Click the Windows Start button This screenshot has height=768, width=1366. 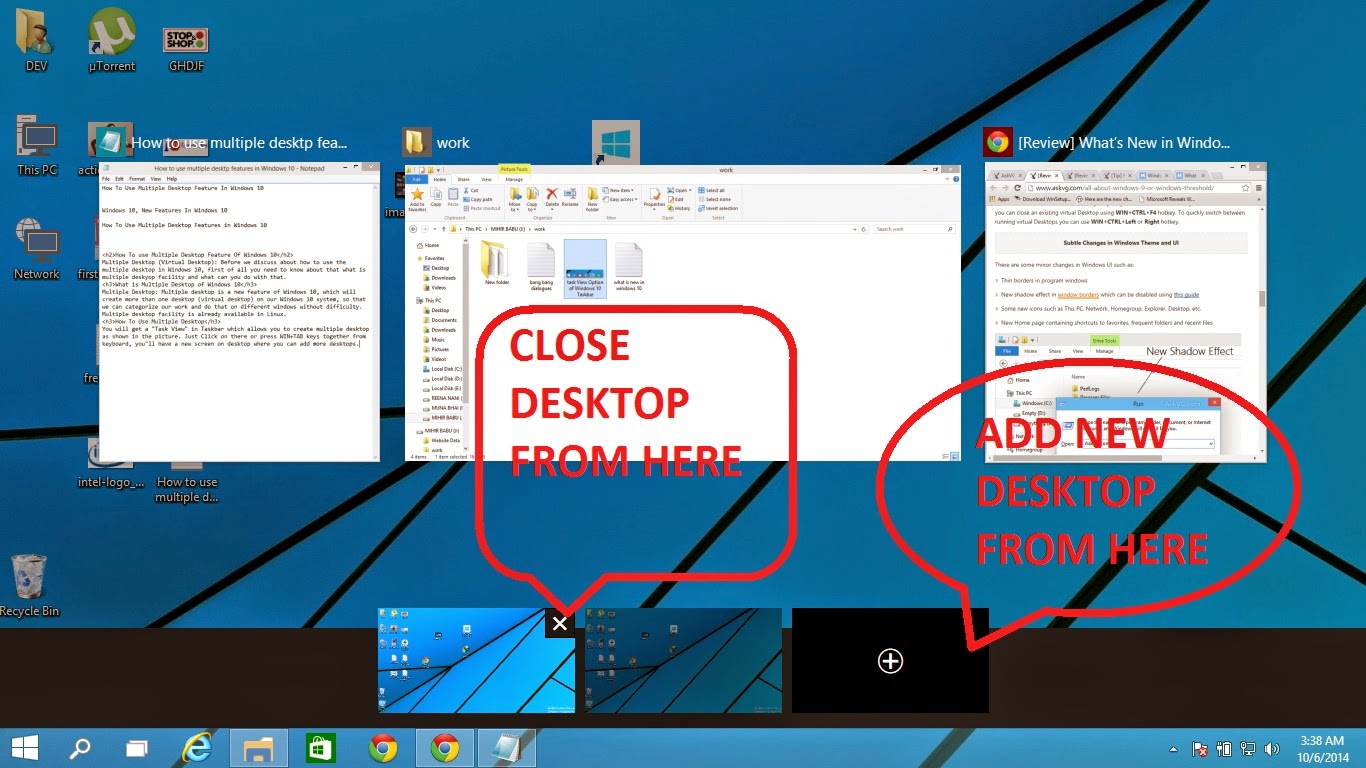point(25,748)
